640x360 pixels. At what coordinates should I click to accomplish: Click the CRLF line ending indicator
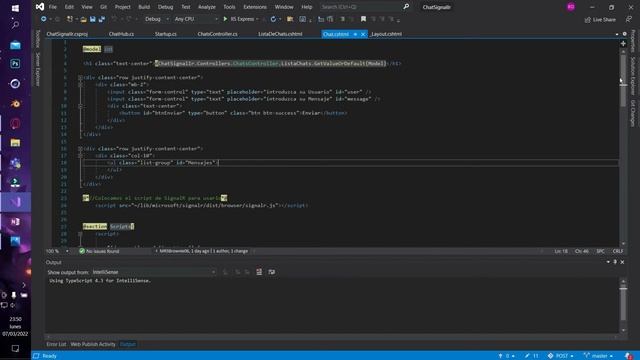618,251
